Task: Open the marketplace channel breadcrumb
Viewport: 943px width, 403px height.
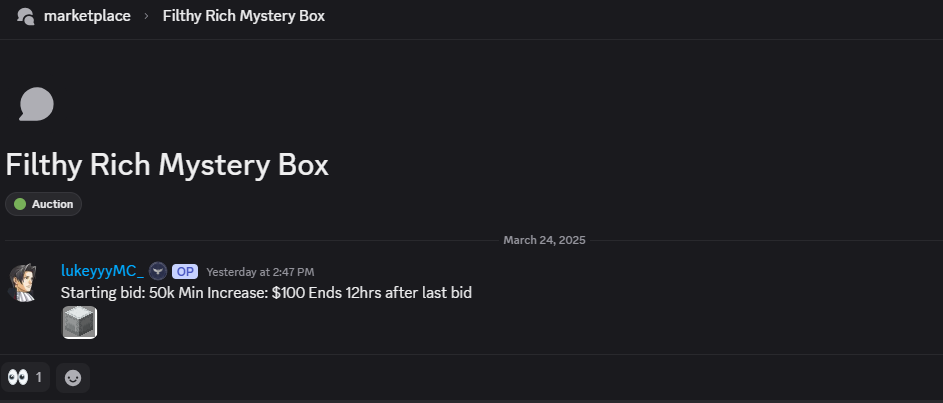Action: tap(87, 16)
